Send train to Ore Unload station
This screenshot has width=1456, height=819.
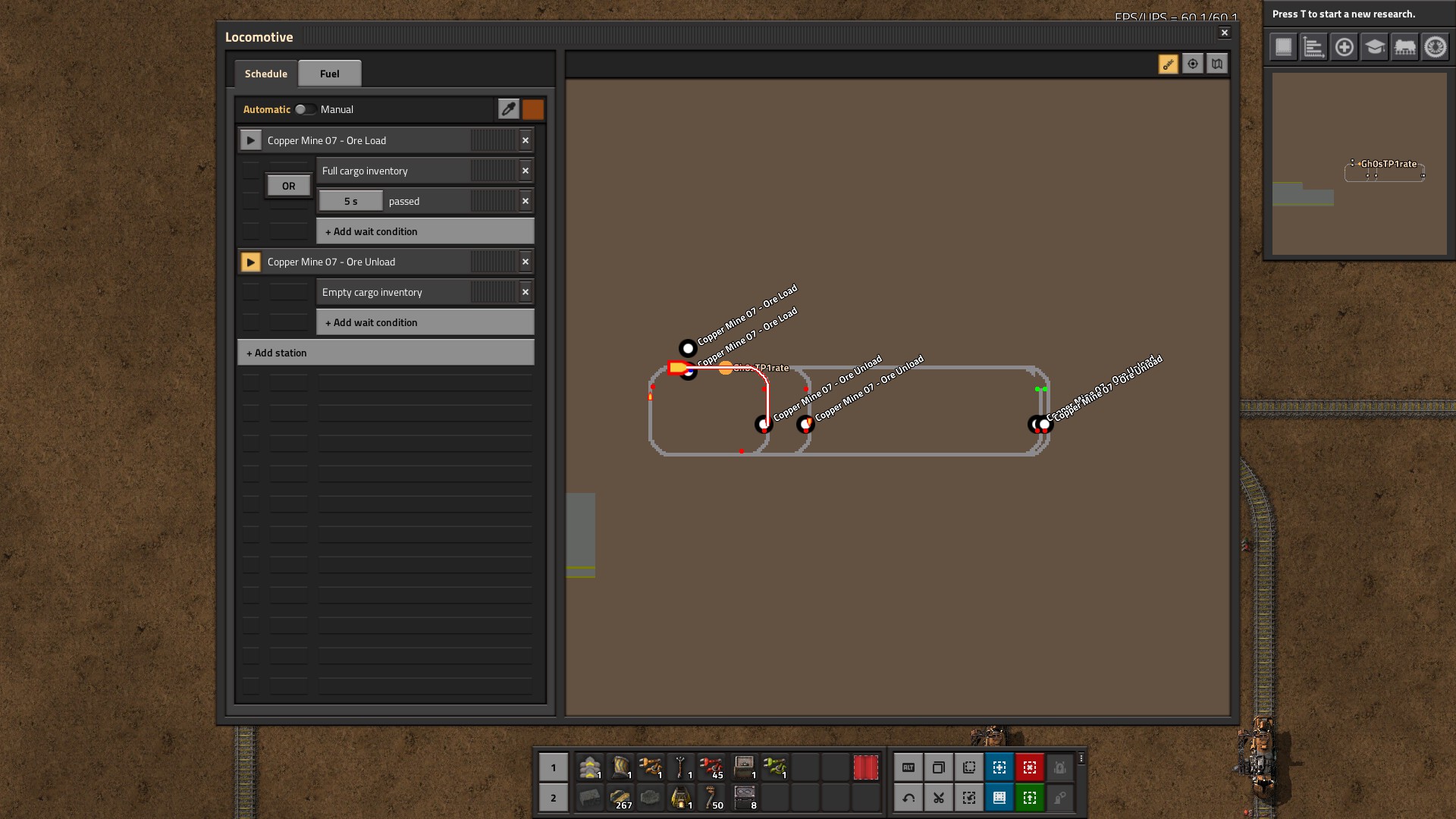(x=251, y=262)
